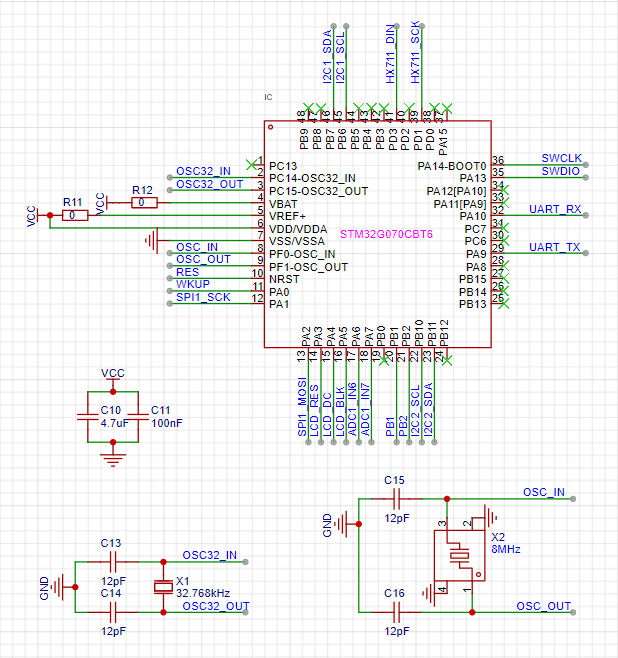Click the LCD_BLK net label

tap(340, 411)
